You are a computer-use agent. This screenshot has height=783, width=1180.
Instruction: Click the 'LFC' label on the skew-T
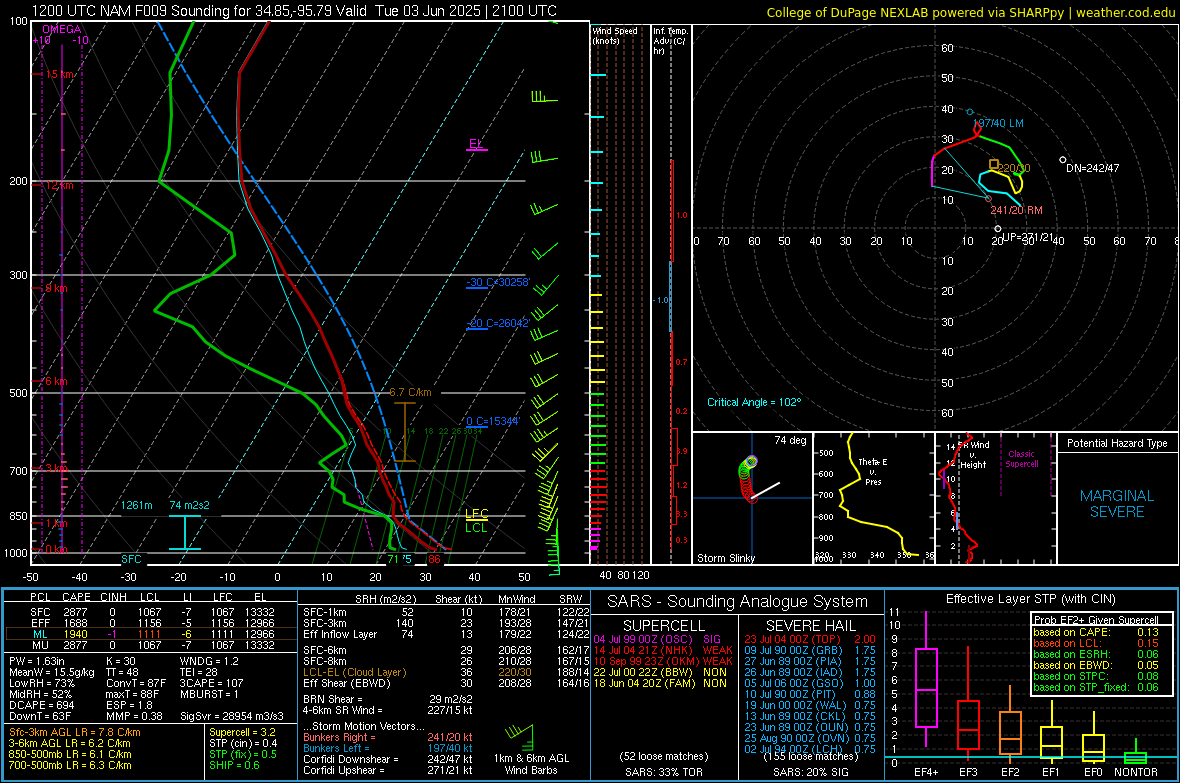tap(476, 514)
